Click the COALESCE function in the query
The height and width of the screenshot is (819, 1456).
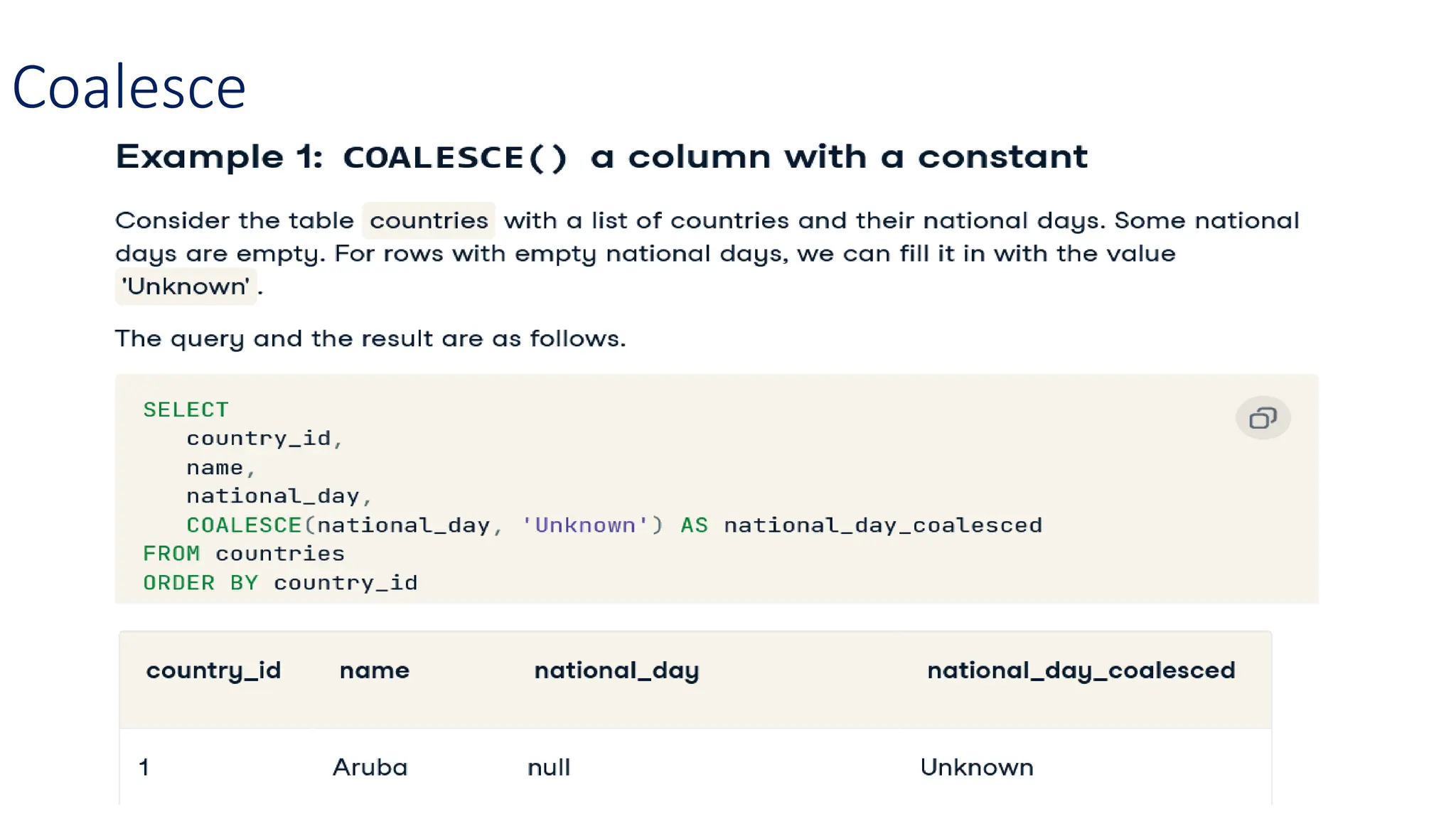point(244,525)
